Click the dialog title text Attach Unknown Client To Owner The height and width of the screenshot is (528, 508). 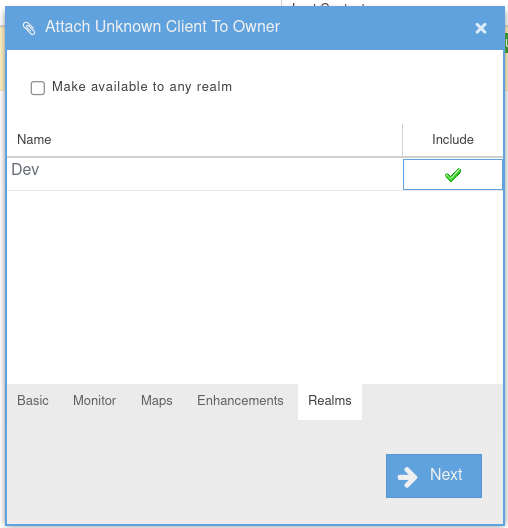coord(163,27)
